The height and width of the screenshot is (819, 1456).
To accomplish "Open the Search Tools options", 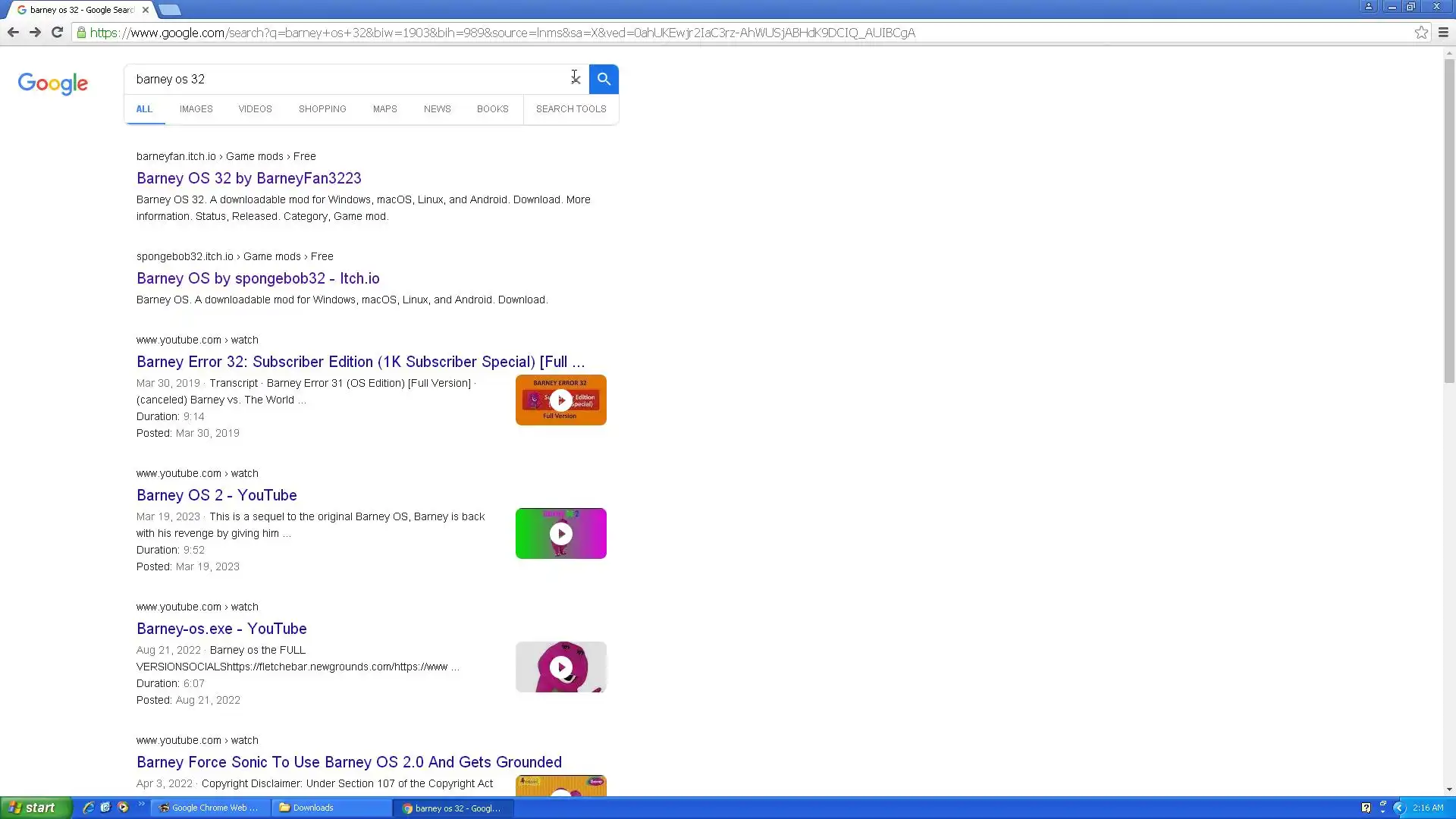I will (570, 109).
